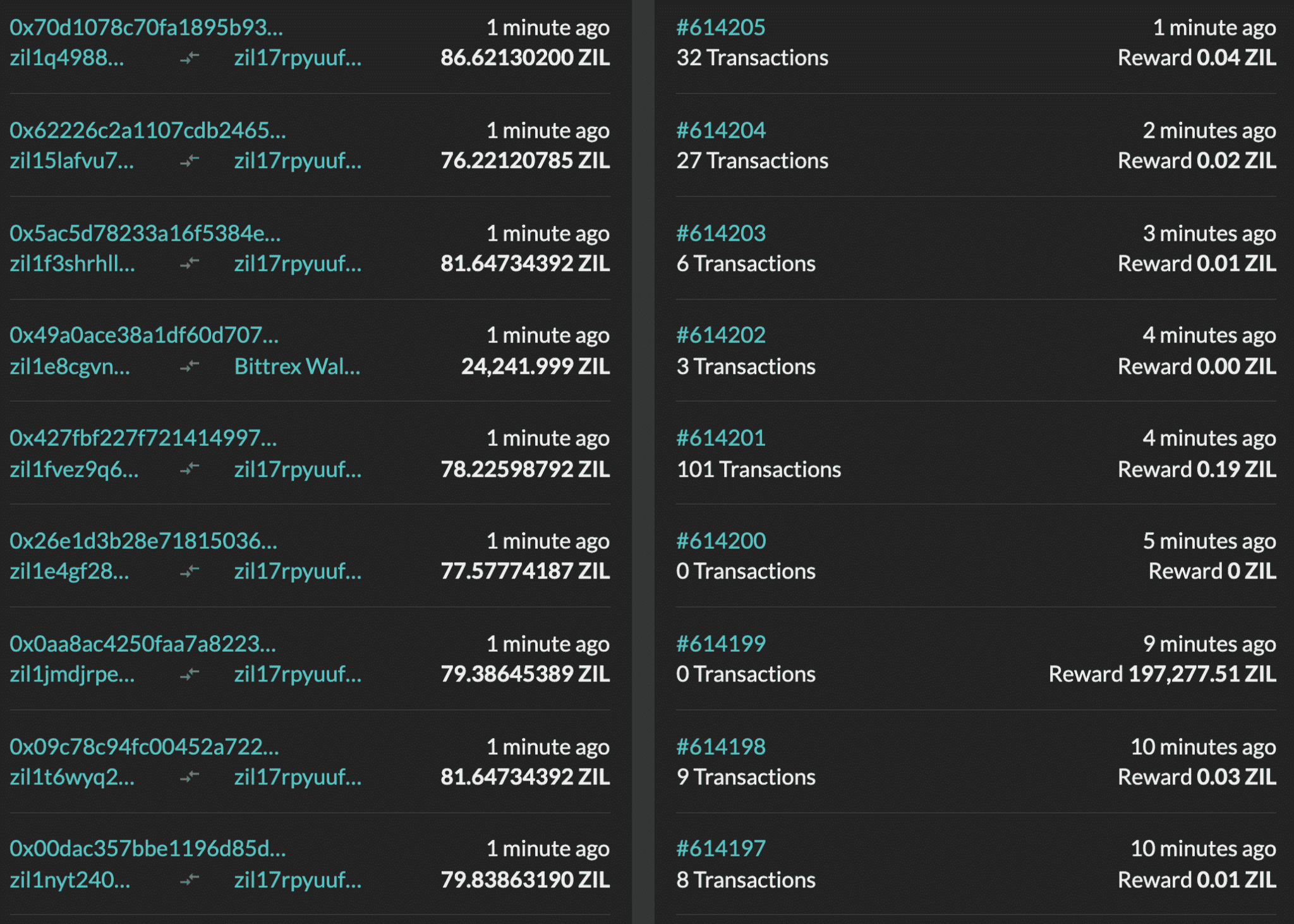
Task: Open transaction hash 0x70d1078c70fa1895b93
Action: pos(146,28)
